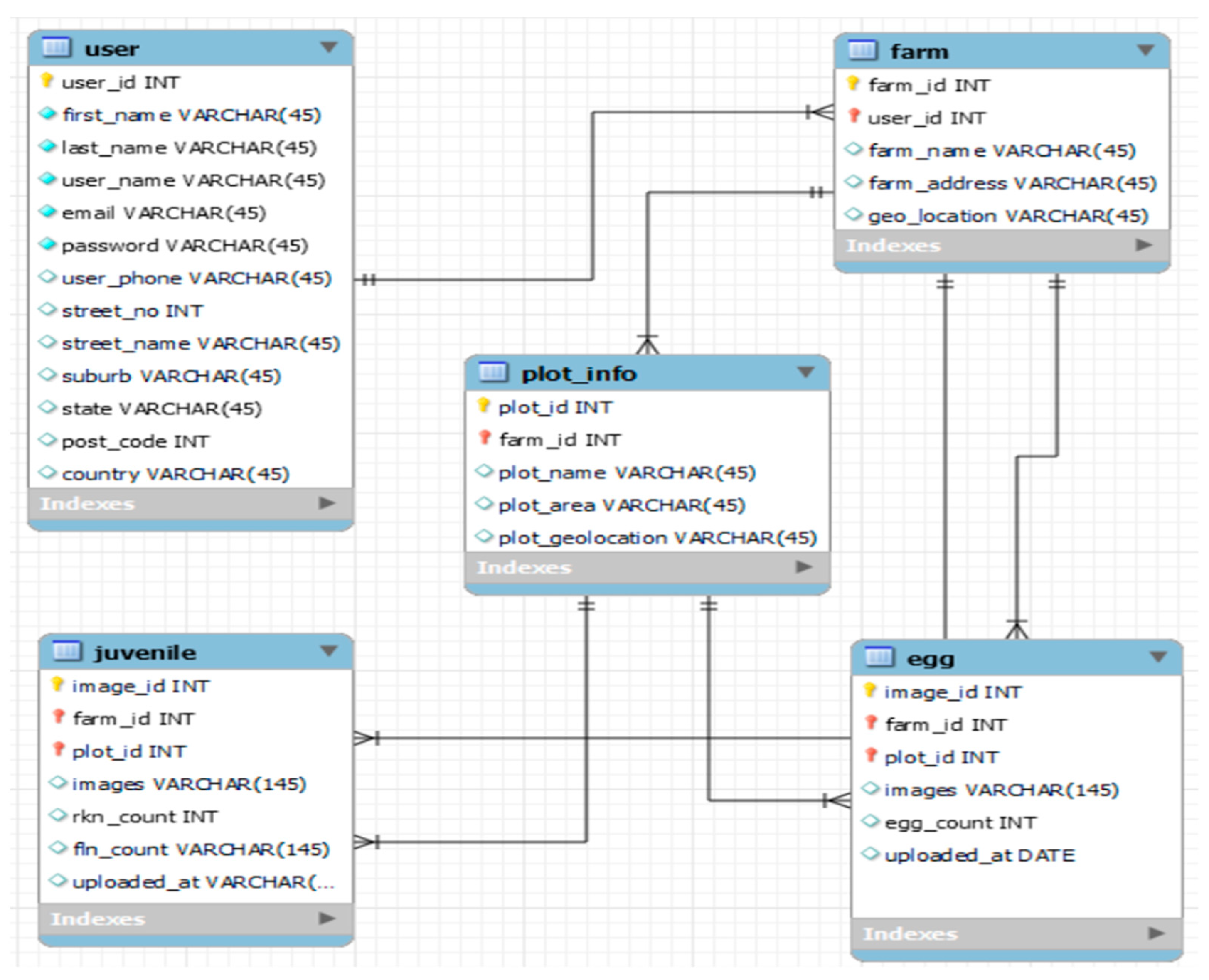Select the egg_count INT column

pos(960,822)
